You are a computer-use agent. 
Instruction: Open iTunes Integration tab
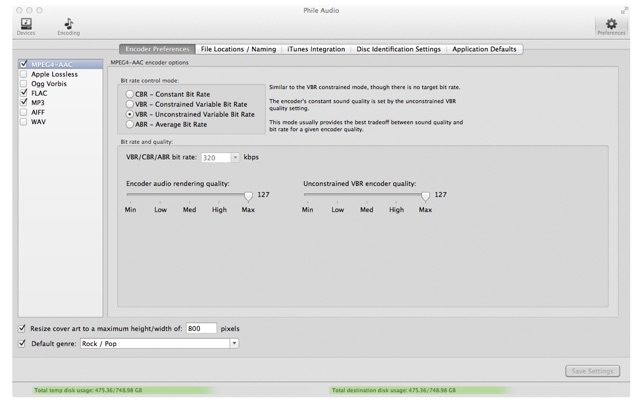tap(316, 49)
